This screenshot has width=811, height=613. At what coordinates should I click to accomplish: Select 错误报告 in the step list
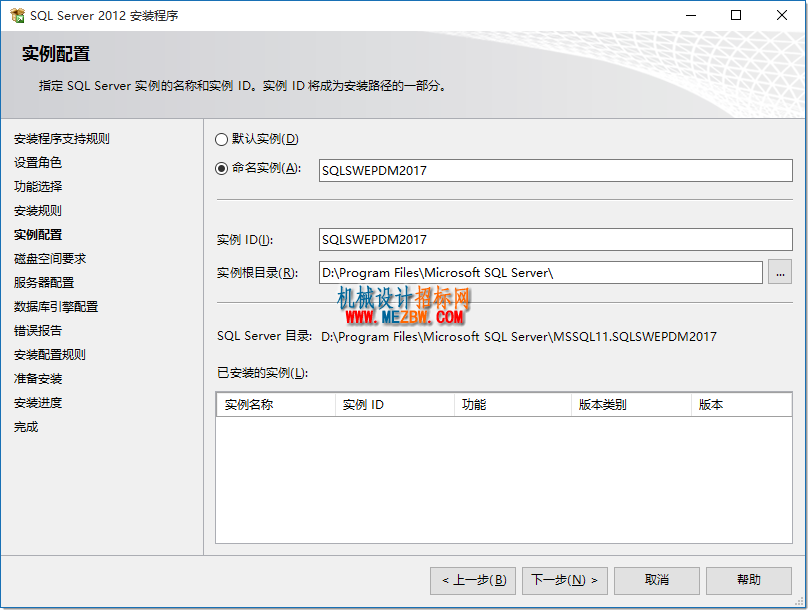coord(38,331)
